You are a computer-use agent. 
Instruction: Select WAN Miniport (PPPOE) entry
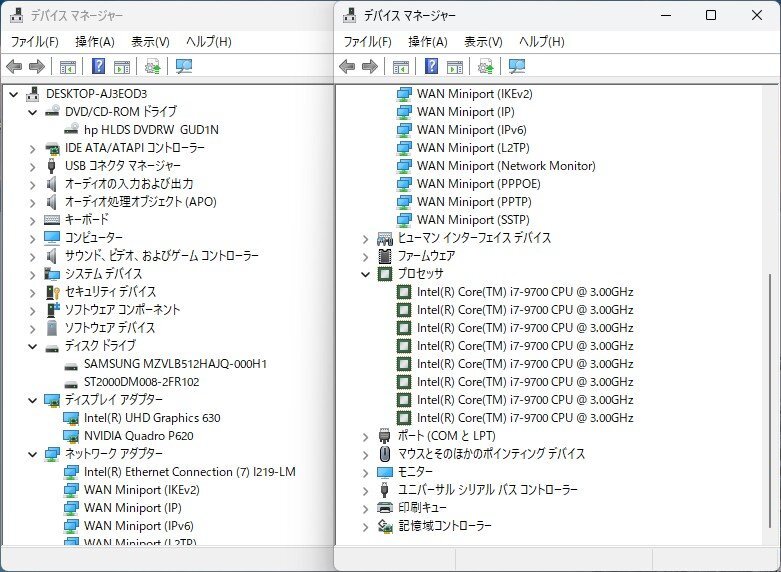[x=479, y=183]
